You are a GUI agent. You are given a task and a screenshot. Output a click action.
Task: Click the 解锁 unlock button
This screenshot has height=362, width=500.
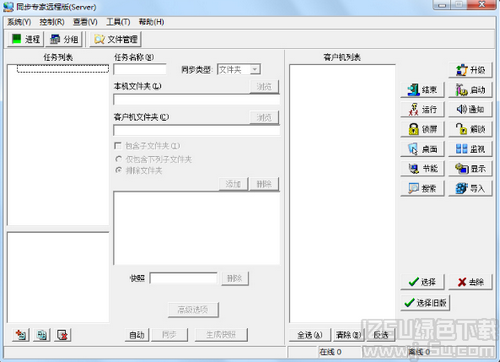(x=470, y=129)
